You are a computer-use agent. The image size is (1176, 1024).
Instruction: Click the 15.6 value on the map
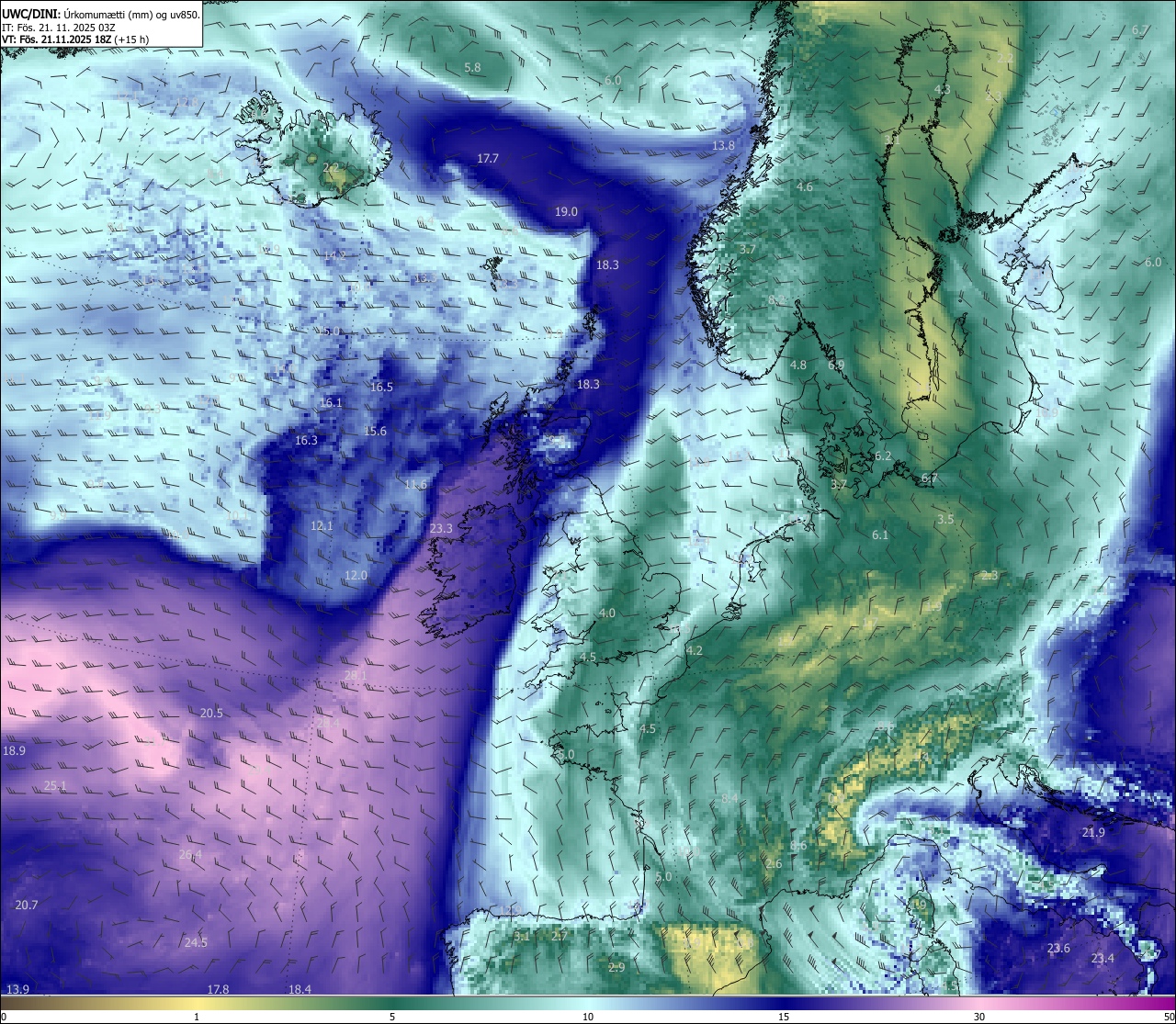pos(375,432)
